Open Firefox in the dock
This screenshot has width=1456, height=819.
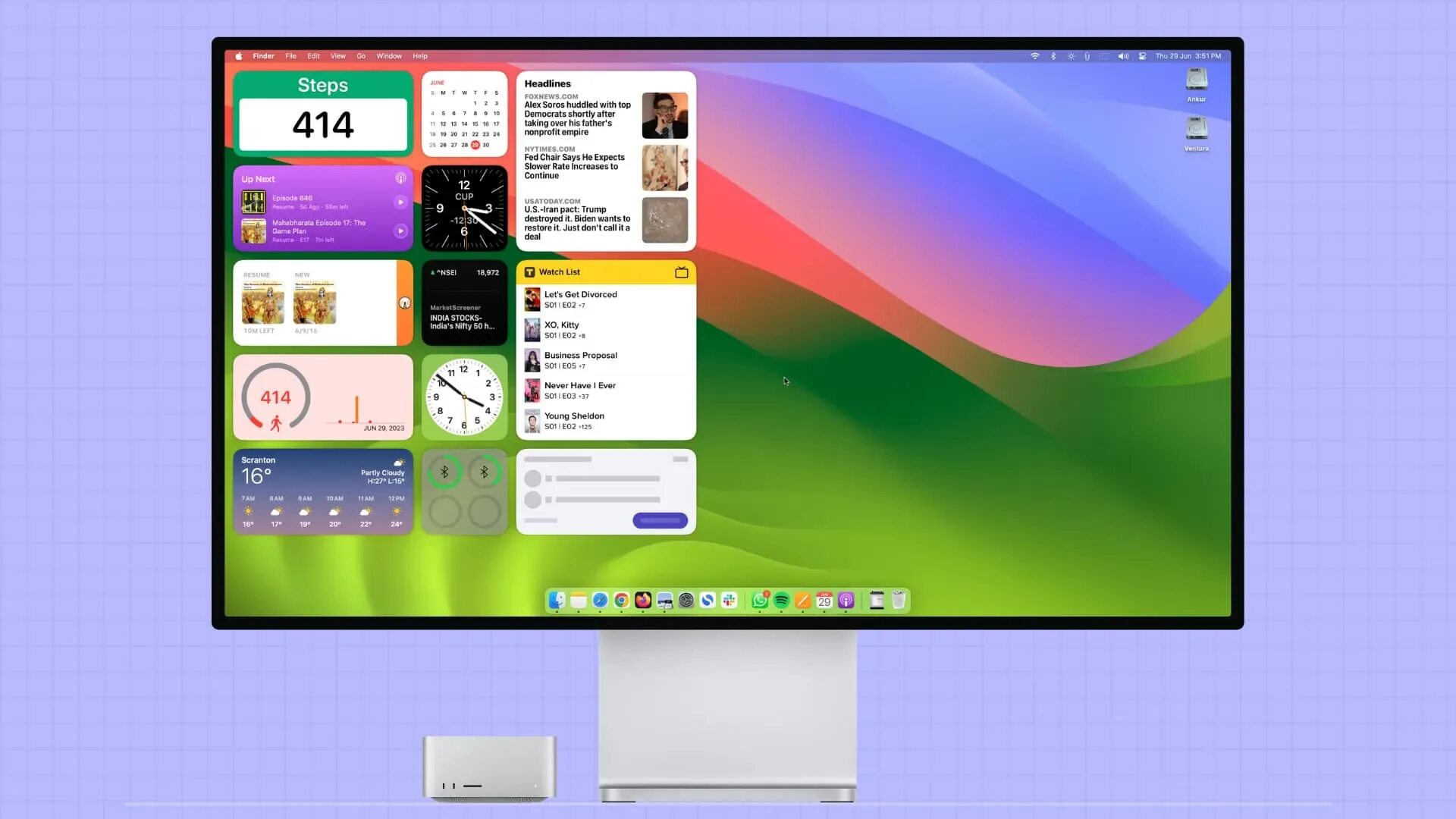point(643,601)
